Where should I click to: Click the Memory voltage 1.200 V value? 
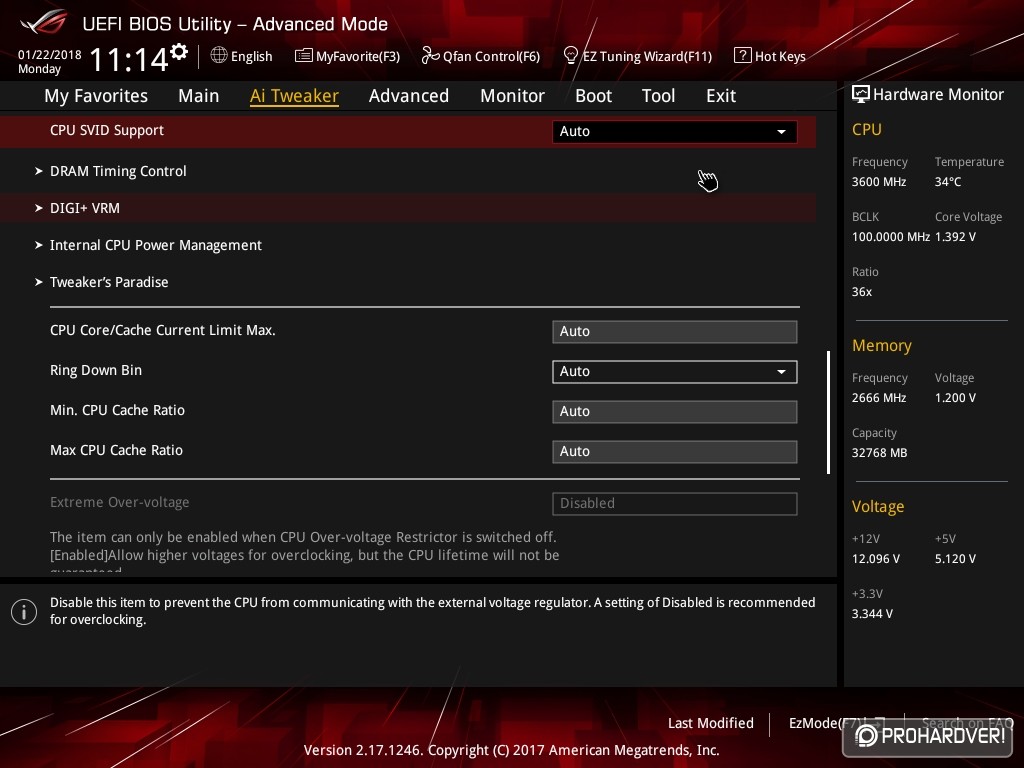point(955,398)
